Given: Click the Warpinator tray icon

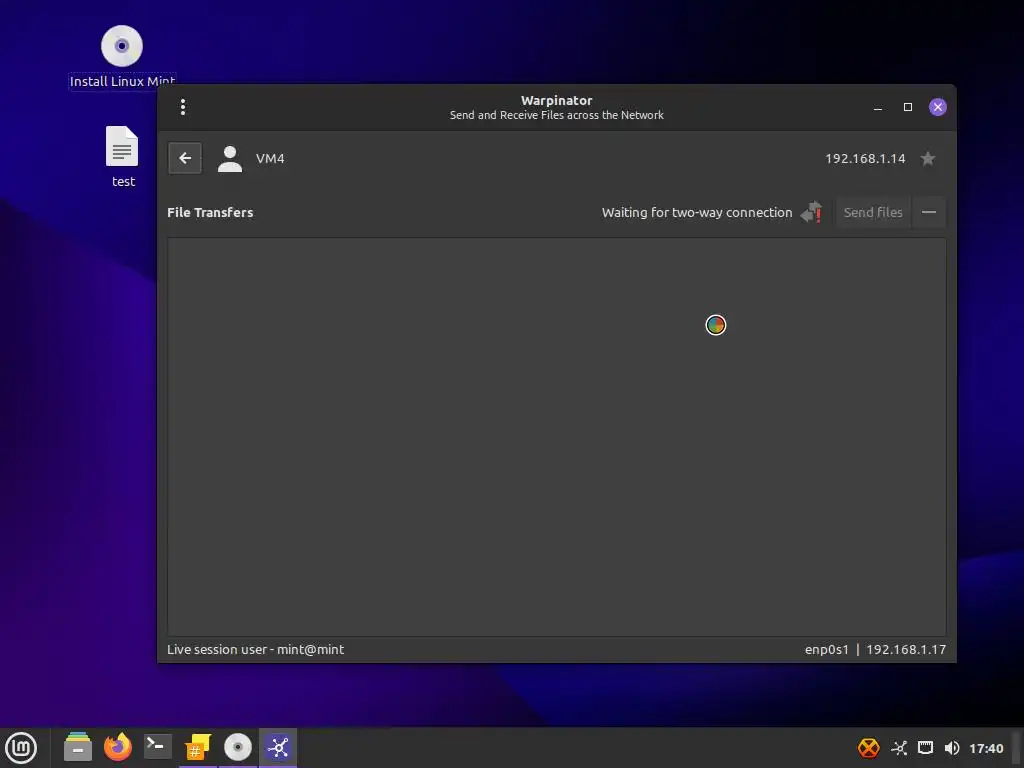Looking at the screenshot, I should click(x=899, y=748).
